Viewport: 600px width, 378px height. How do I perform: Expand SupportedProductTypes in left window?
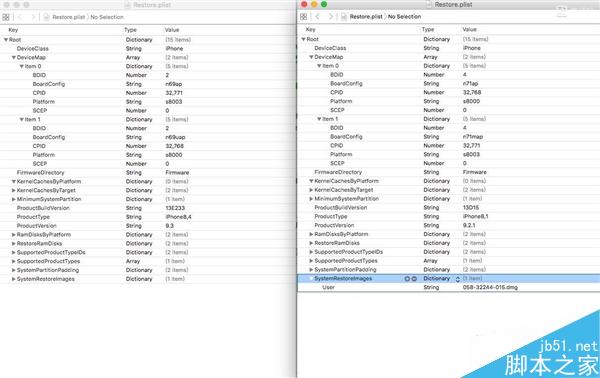pyautogui.click(x=13, y=261)
